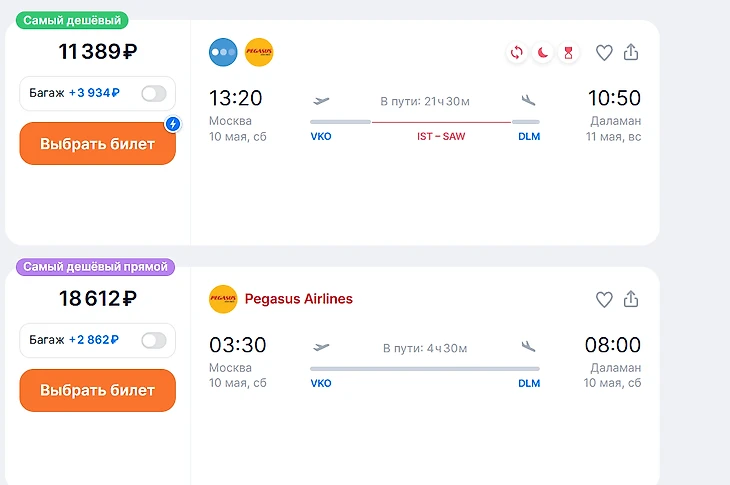Click the long layover hourglass icon

[x=568, y=53]
